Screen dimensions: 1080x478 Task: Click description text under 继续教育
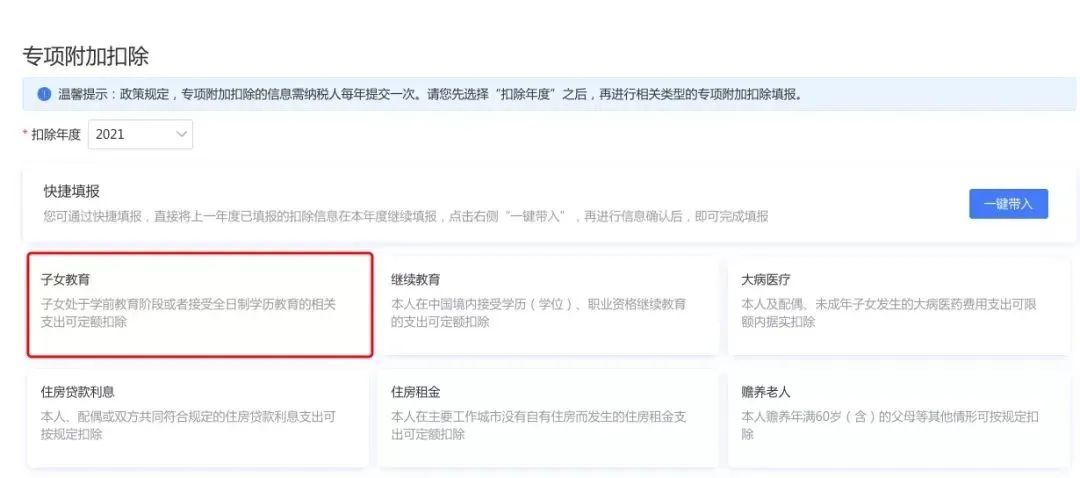[539, 313]
